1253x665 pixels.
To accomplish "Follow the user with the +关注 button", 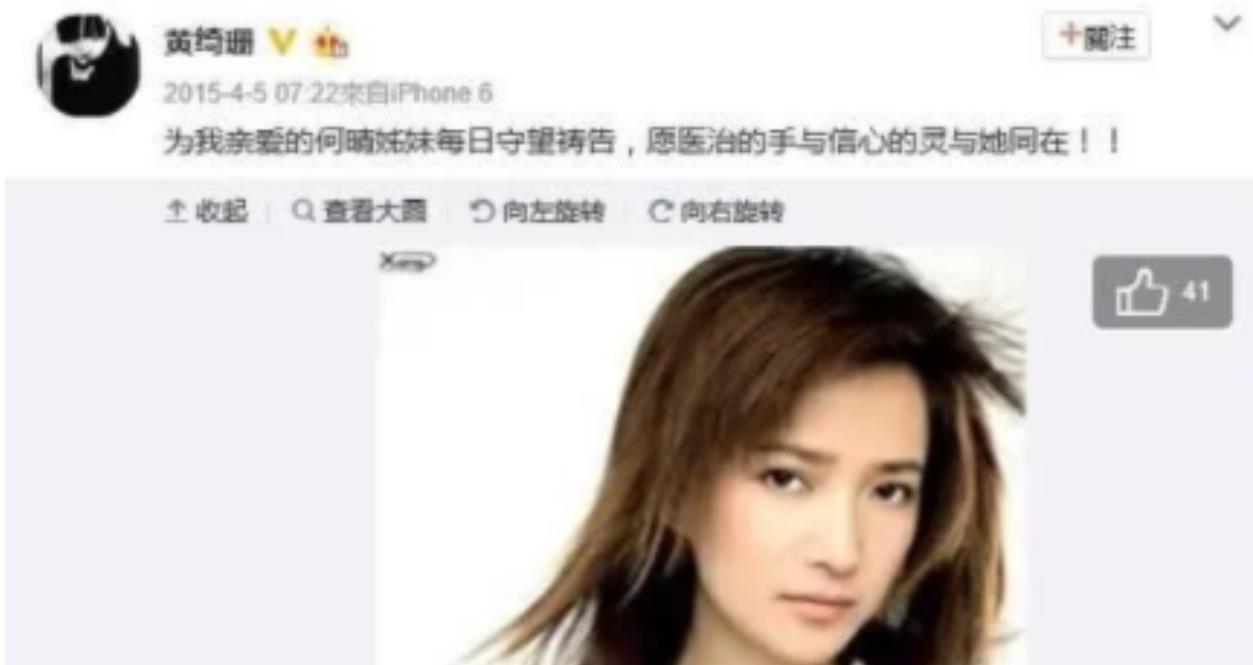I will pos(1096,37).
